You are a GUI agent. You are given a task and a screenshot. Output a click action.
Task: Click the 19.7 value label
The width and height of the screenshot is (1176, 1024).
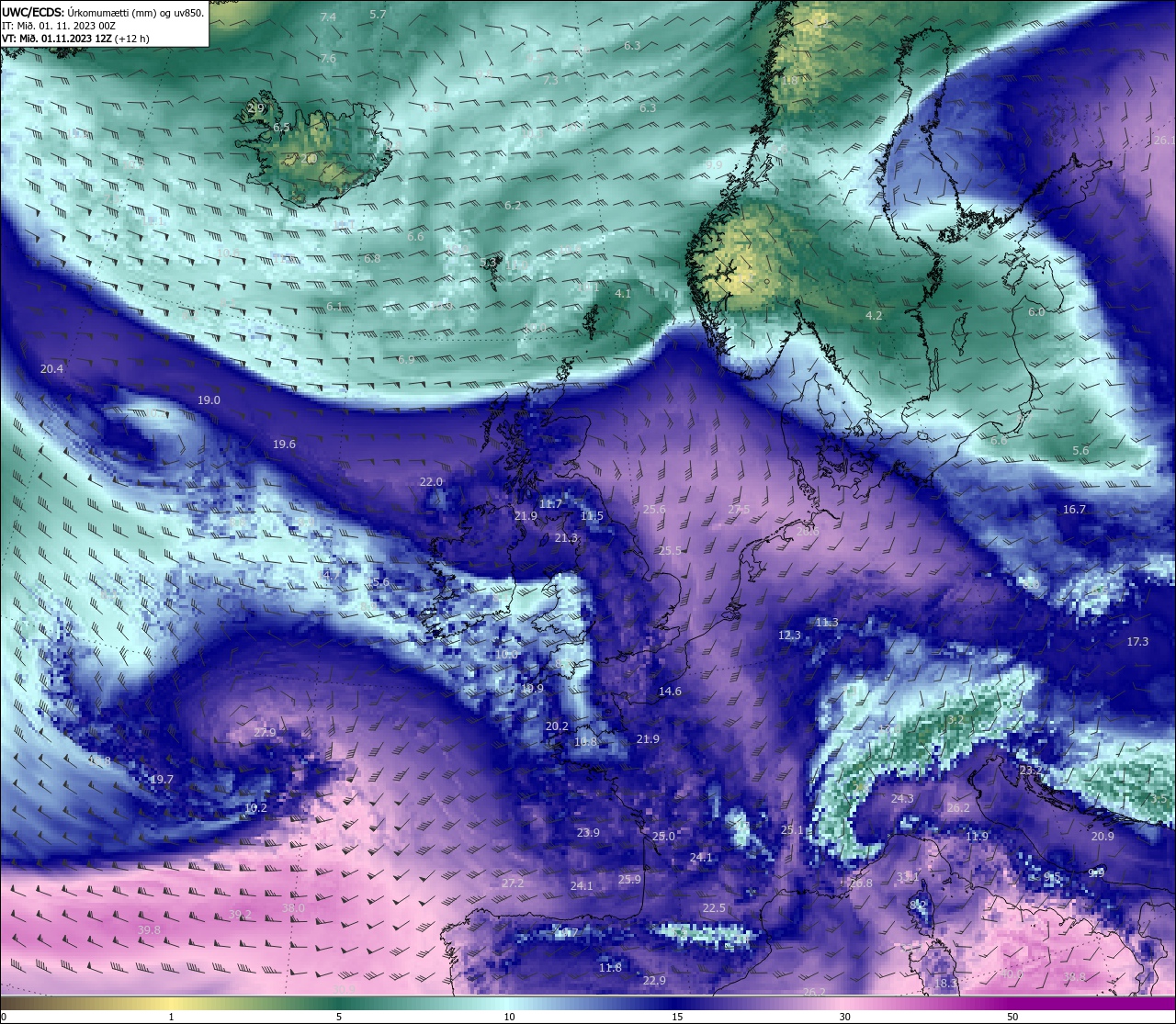[x=162, y=780]
